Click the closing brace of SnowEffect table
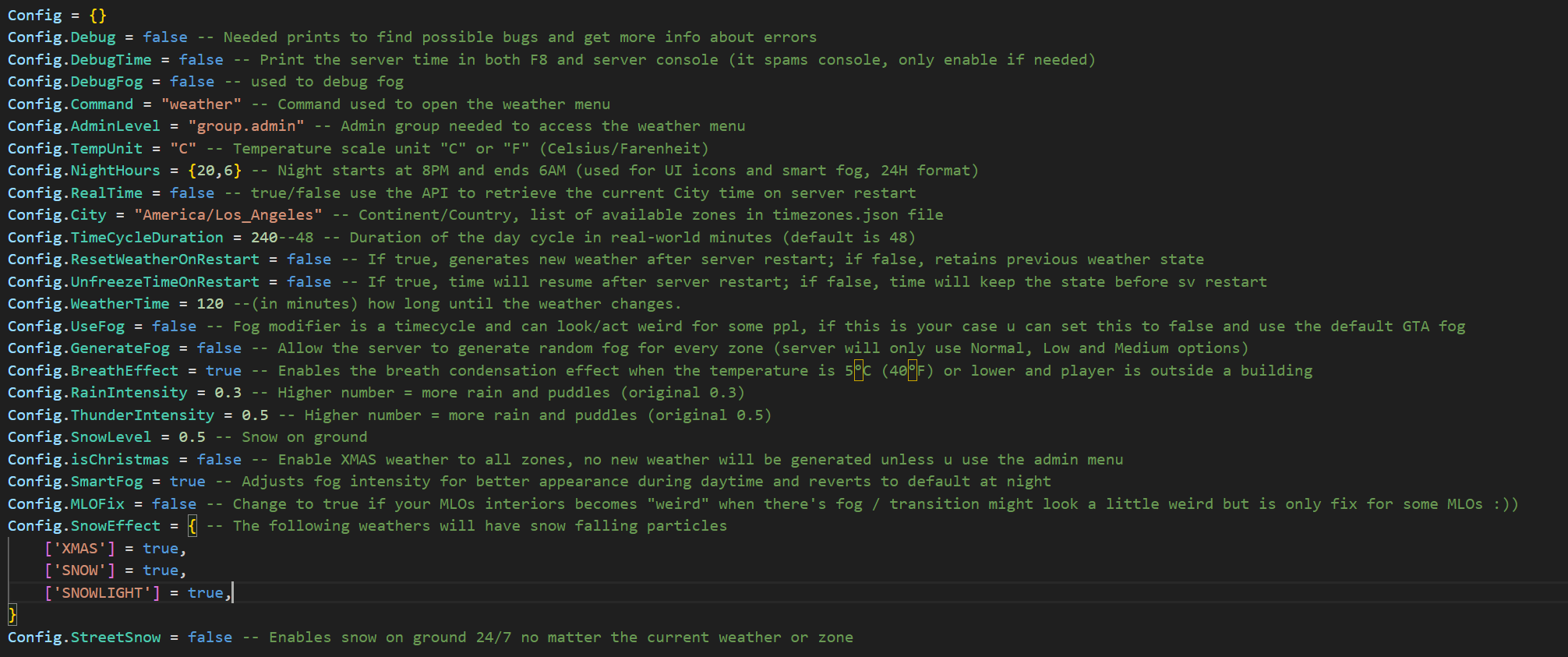Screen dimensions: 1568x657 tap(12, 615)
